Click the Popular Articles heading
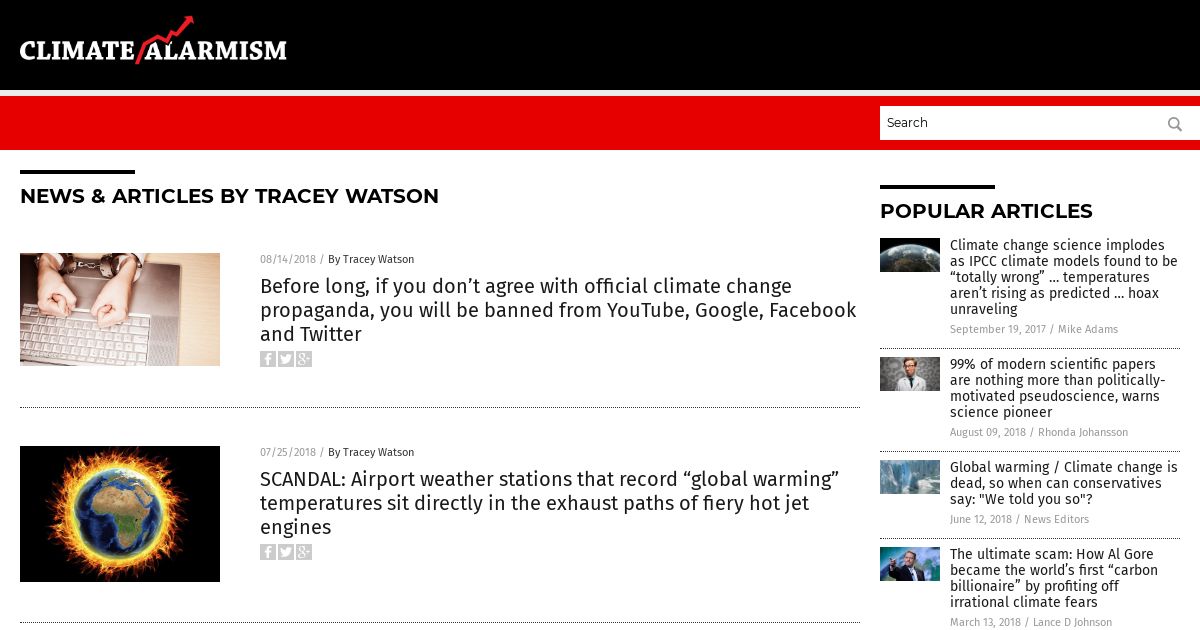This screenshot has width=1200, height=630. pos(986,211)
